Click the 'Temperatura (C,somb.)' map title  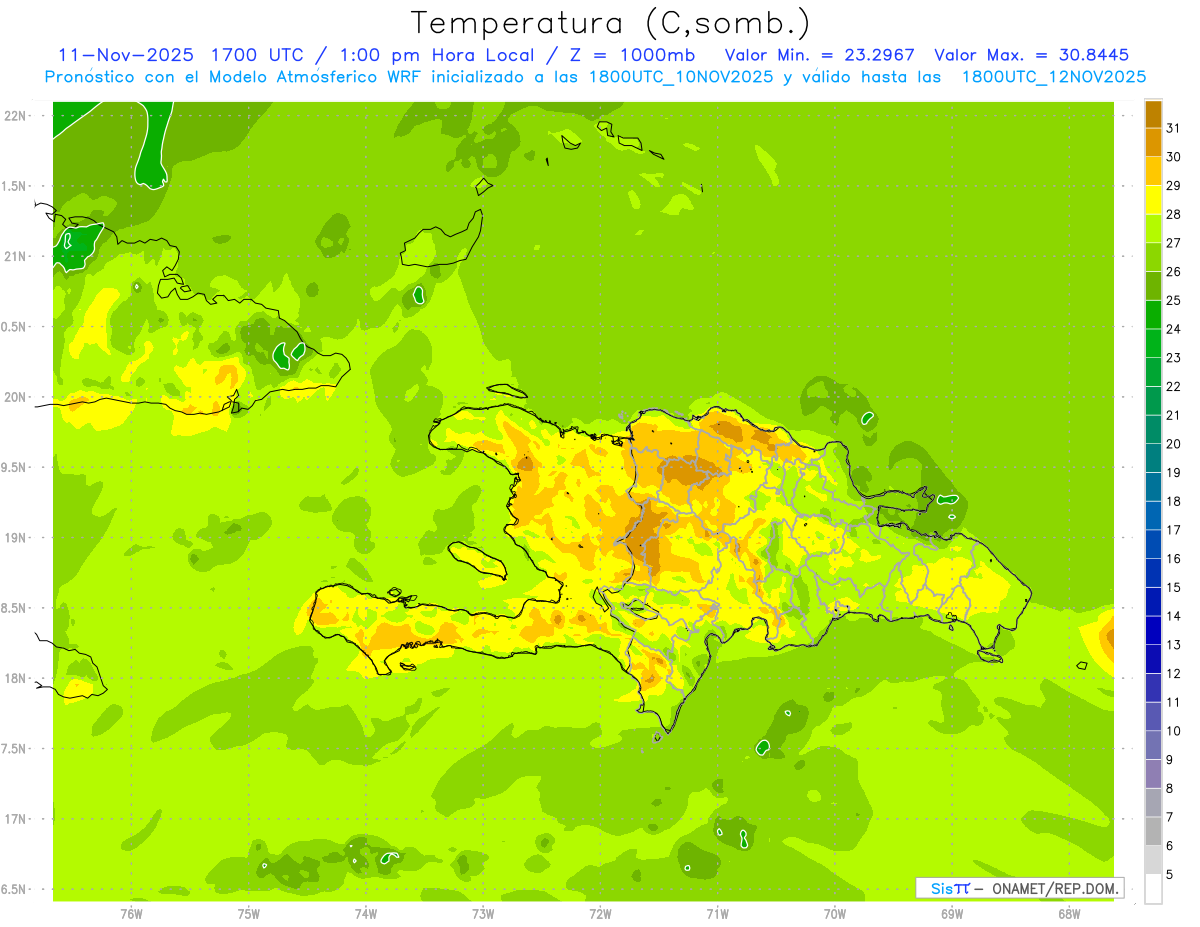click(x=610, y=23)
